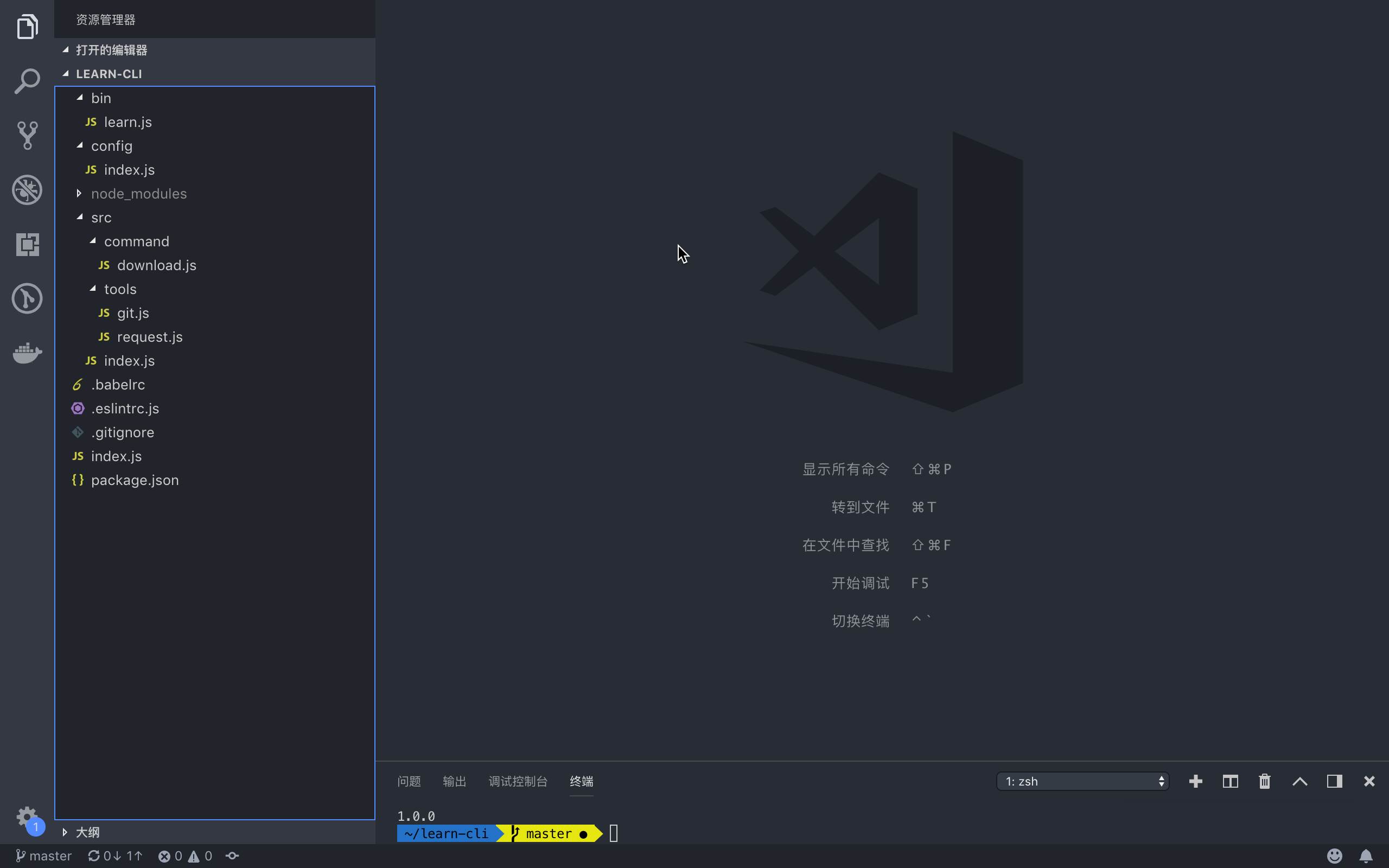Expand the node_modules folder

(x=138, y=194)
